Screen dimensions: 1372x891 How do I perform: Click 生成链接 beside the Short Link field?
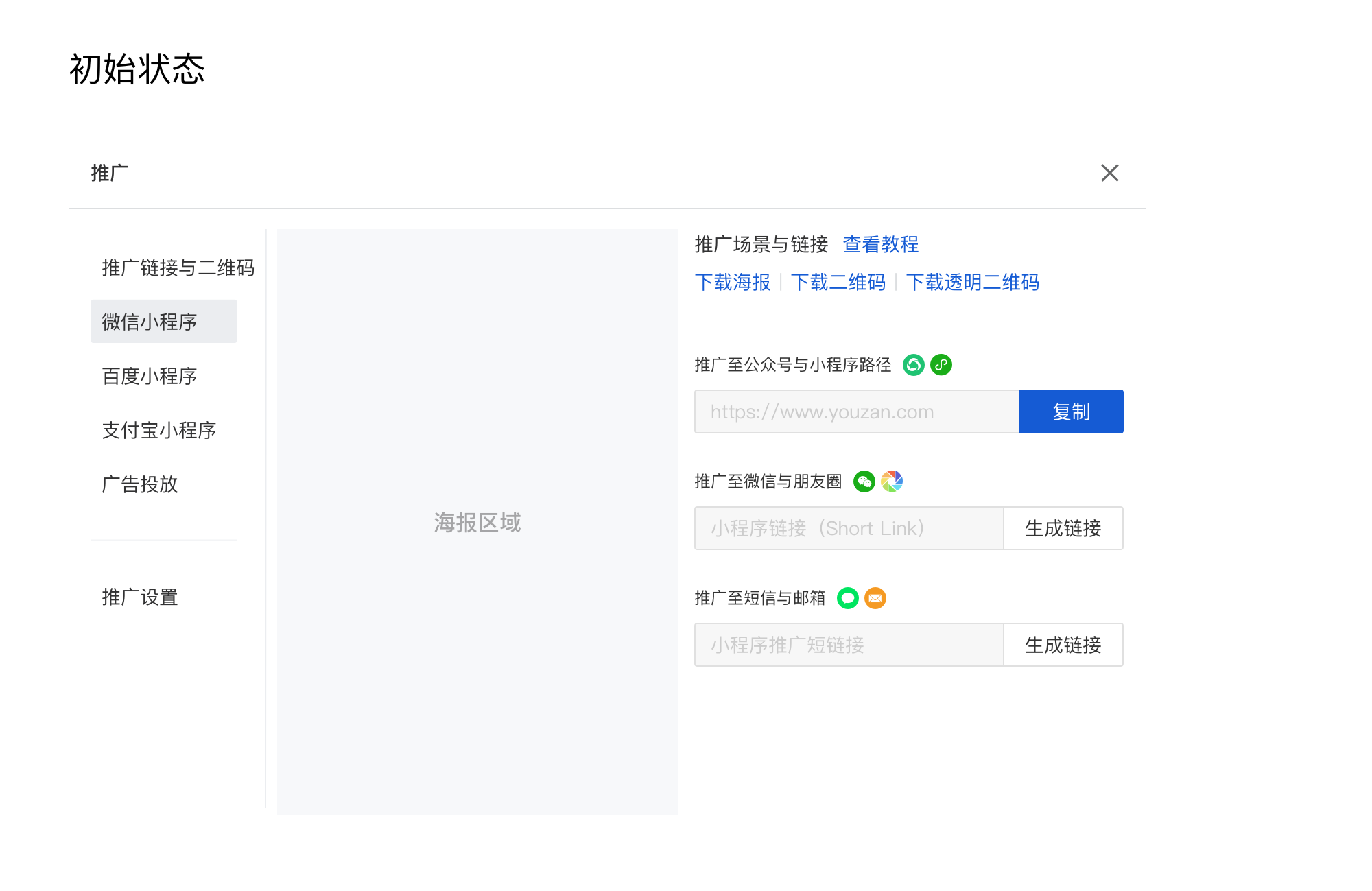coord(1063,528)
